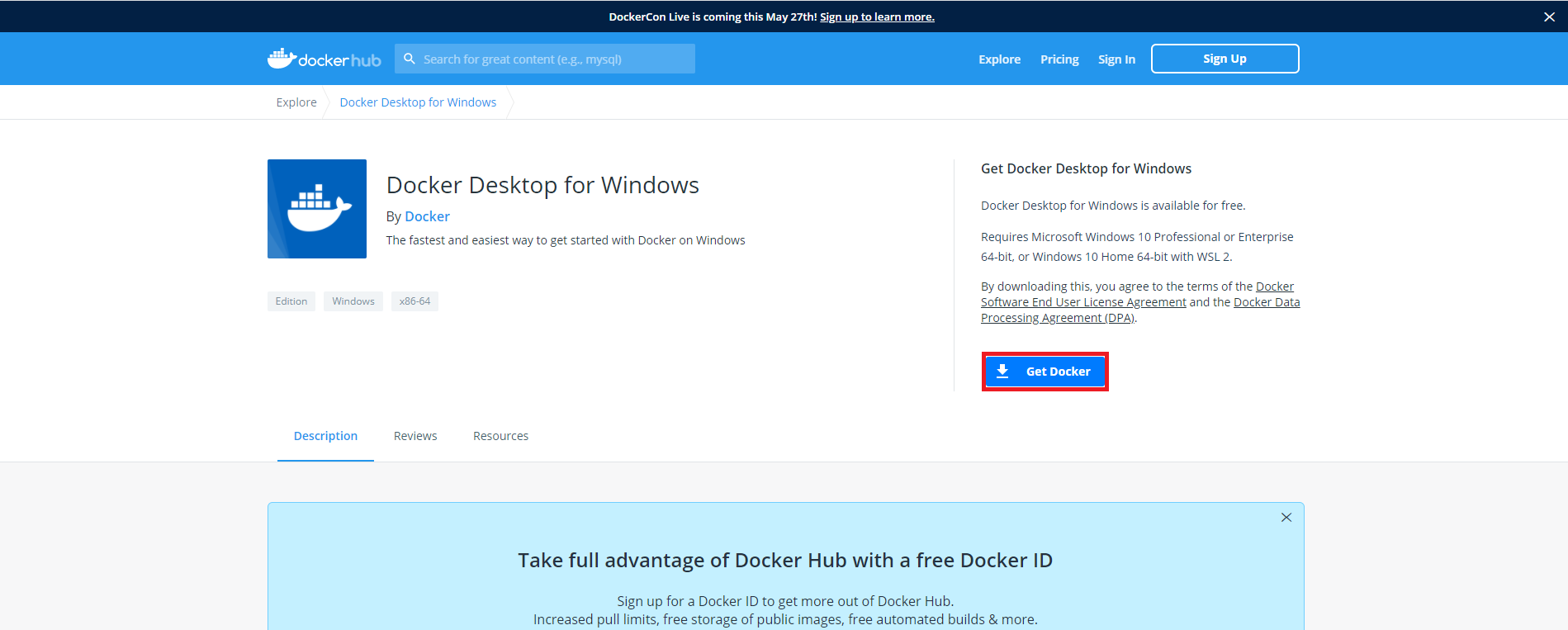Click the Docker Desktop product logo thumbnail

point(317,209)
